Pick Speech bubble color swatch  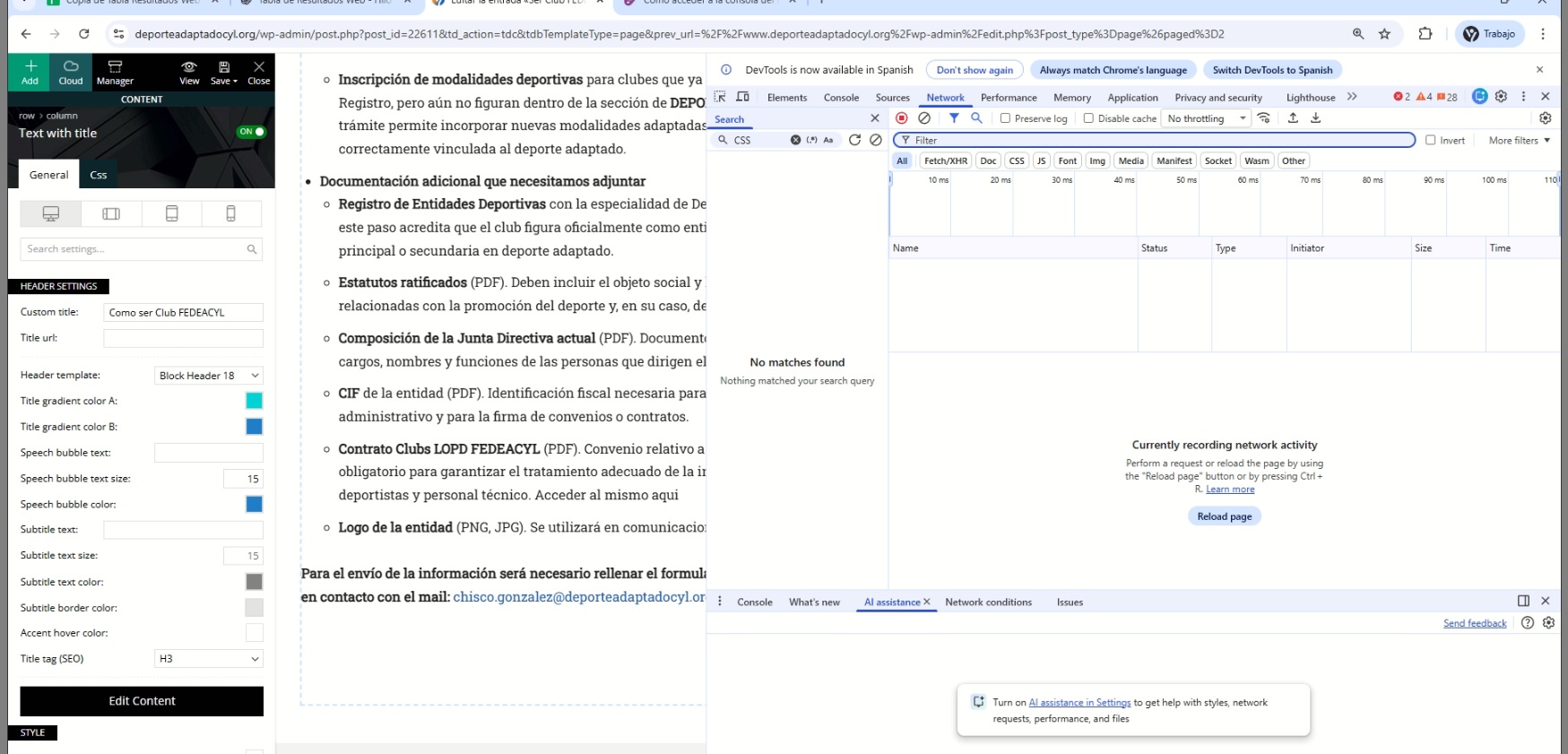pyautogui.click(x=255, y=504)
